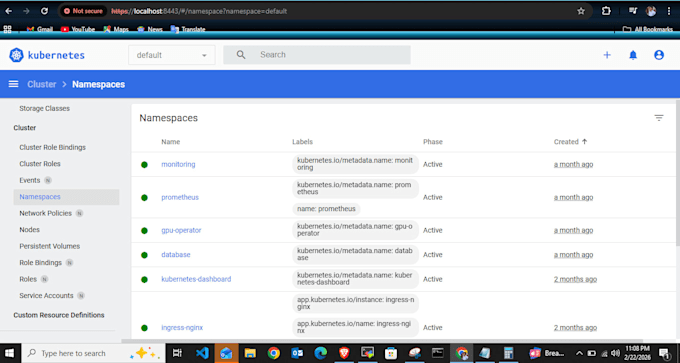This screenshot has width=680, height=363.
Task: Bookmark this page with the star icon
Action: [581, 11]
